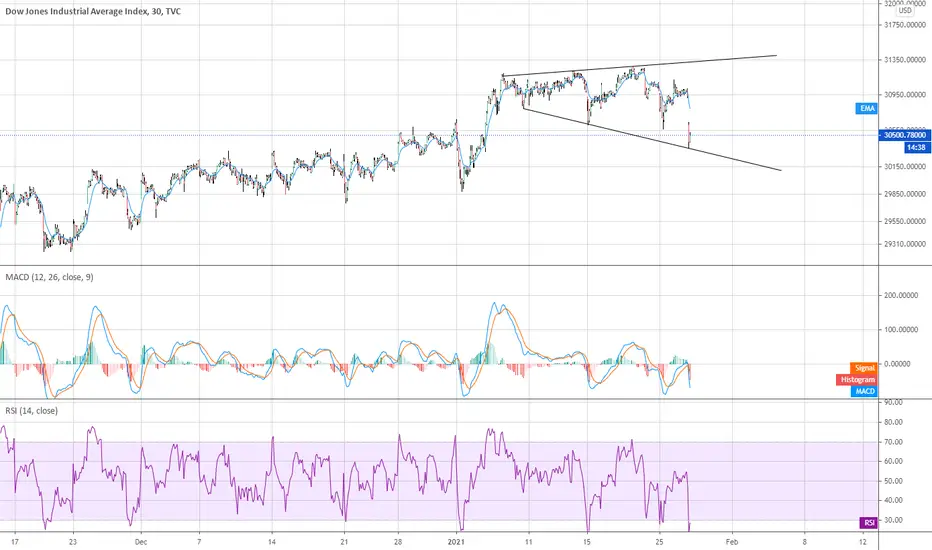Select the upper black trendline
This screenshot has width=932, height=550.
click(x=640, y=65)
